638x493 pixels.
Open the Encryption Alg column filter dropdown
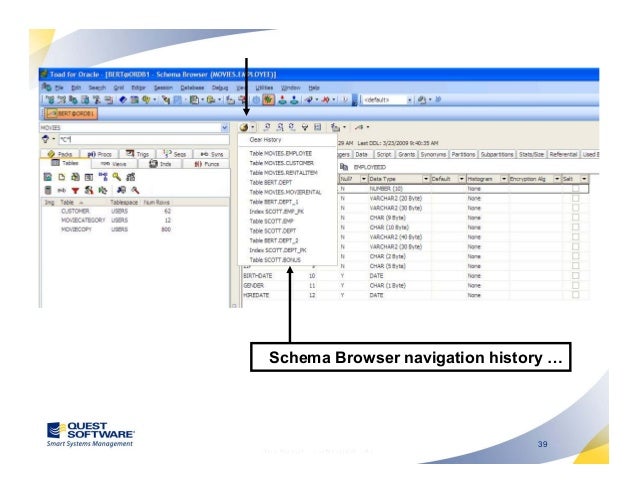click(557, 179)
